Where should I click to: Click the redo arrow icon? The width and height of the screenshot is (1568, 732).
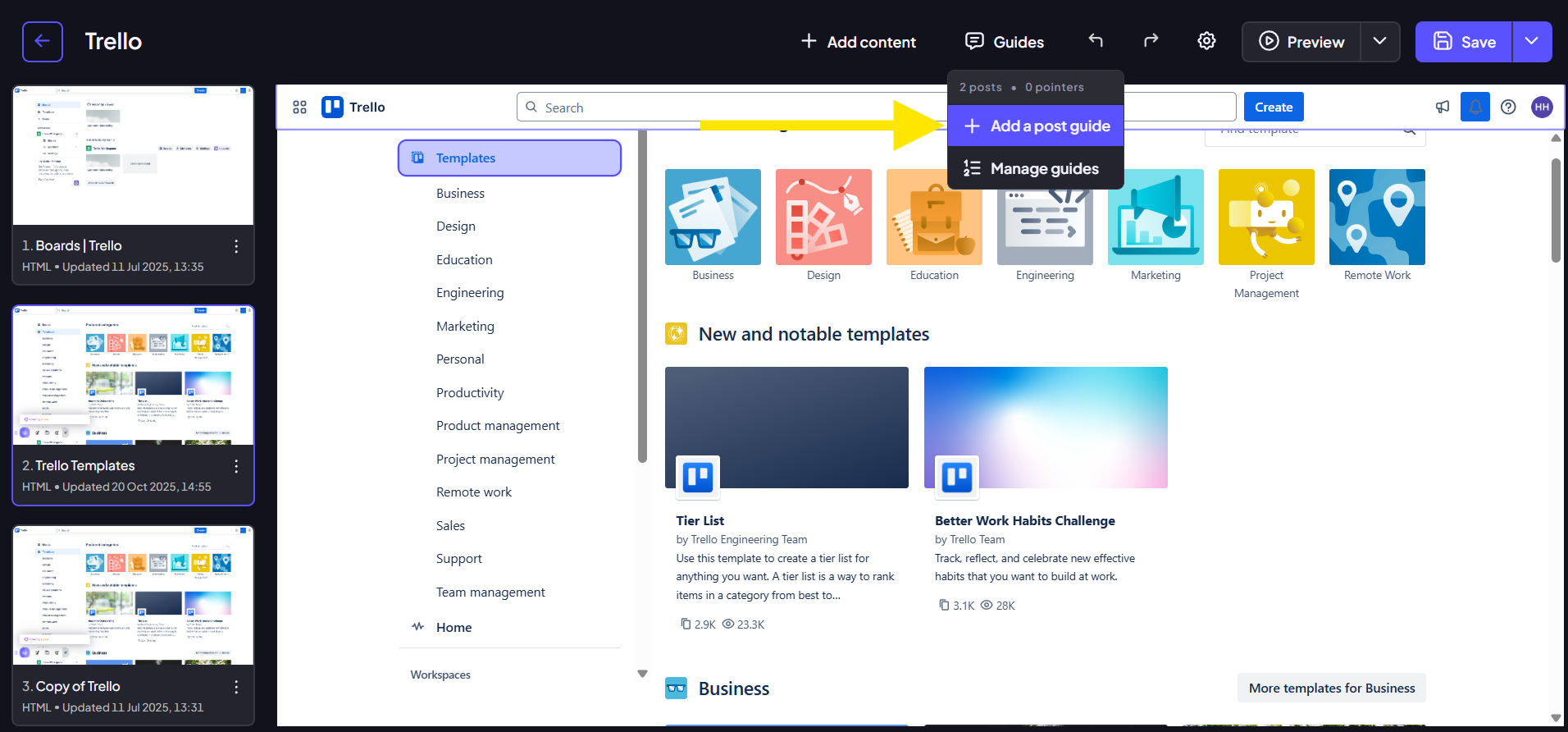pyautogui.click(x=1151, y=40)
